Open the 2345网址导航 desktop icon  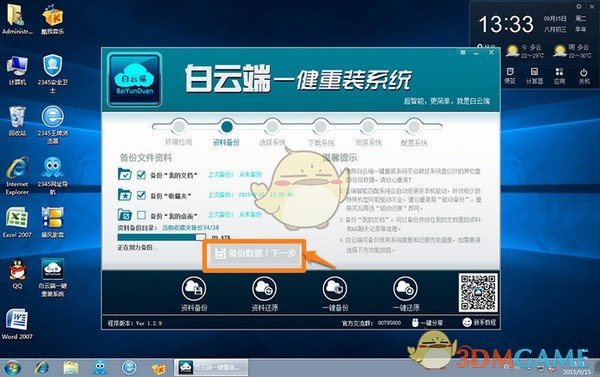(x=52, y=175)
